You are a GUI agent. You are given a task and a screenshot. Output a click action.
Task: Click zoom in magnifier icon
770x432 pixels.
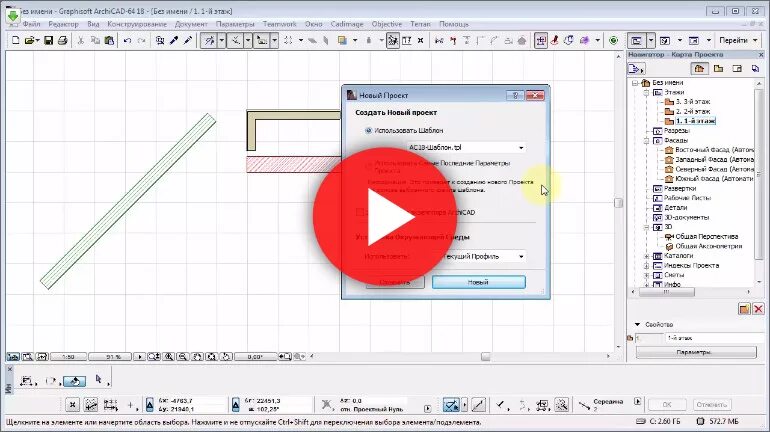click(x=168, y=356)
